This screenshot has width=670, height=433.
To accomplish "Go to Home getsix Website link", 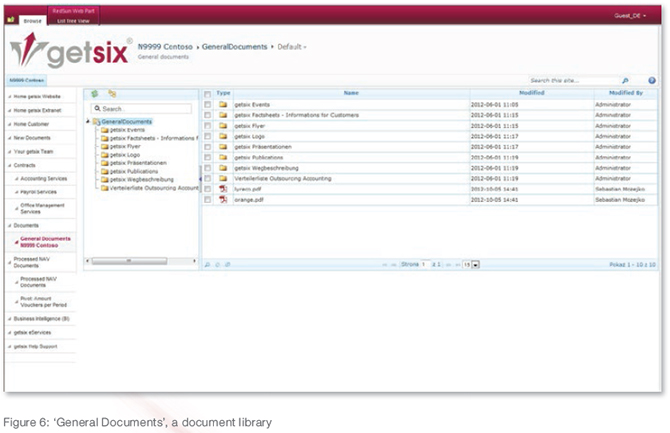I will pos(37,97).
